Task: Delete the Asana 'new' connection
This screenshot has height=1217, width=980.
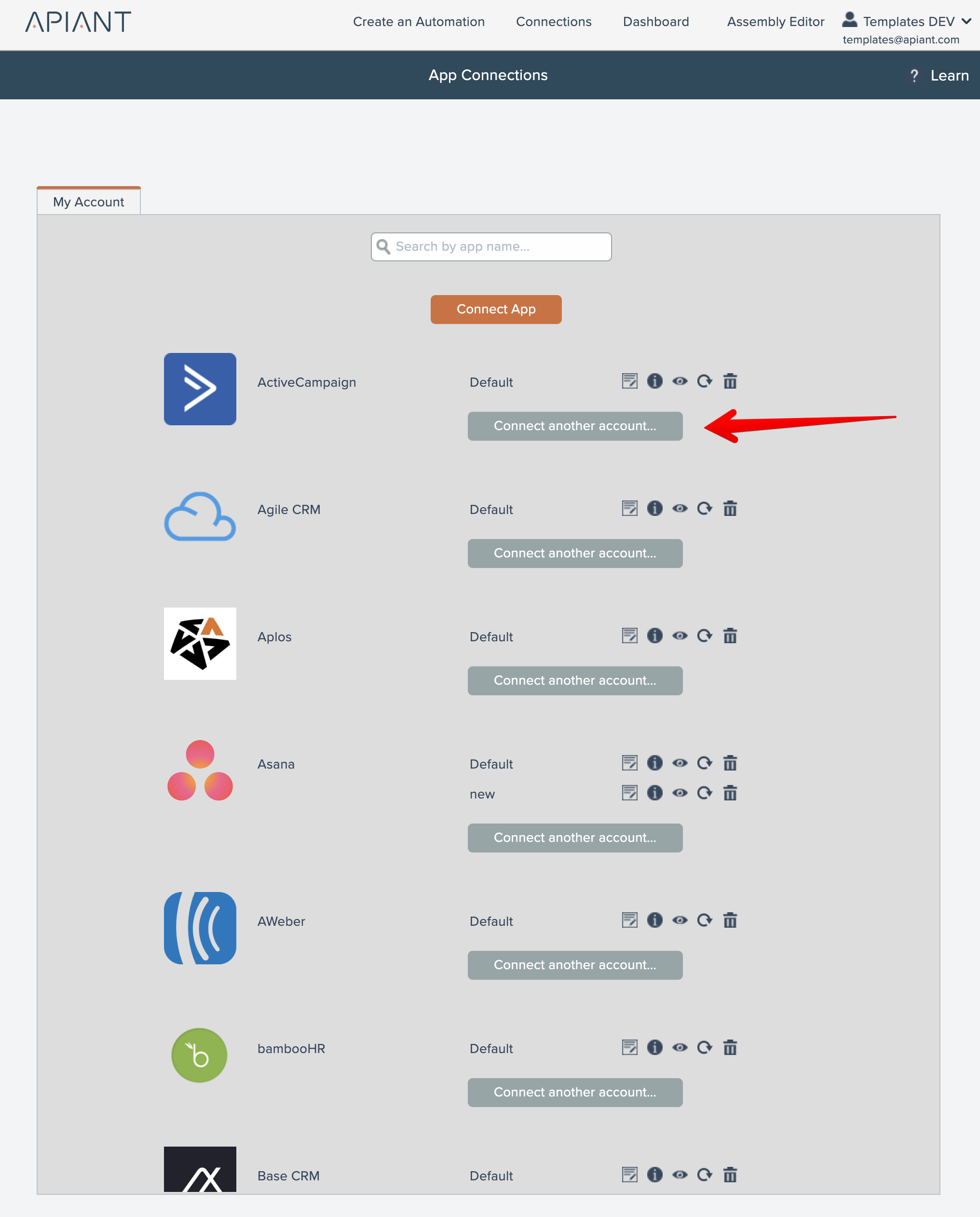Action: (x=730, y=793)
